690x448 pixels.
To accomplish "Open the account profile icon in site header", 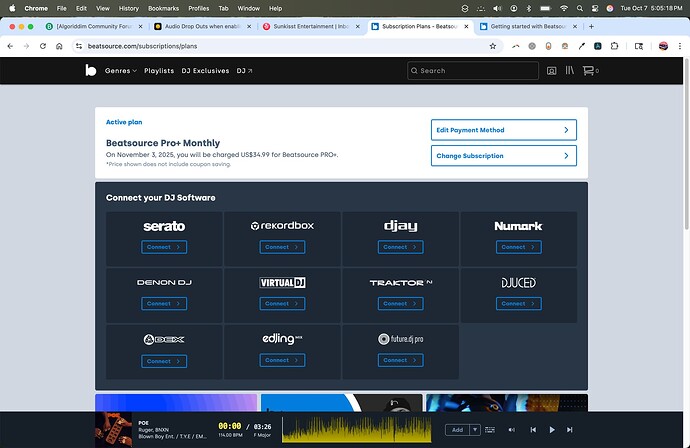I will [x=551, y=71].
